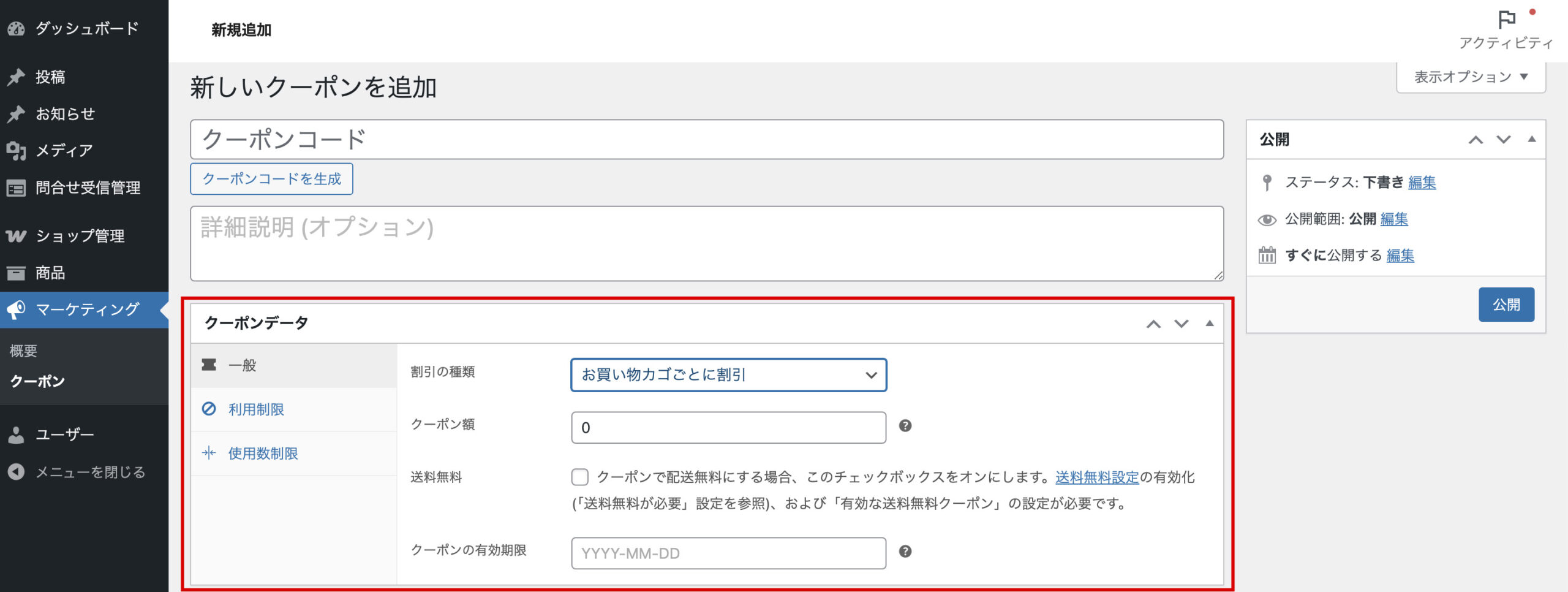
Task: Open the usage limits tab
Action: [263, 453]
